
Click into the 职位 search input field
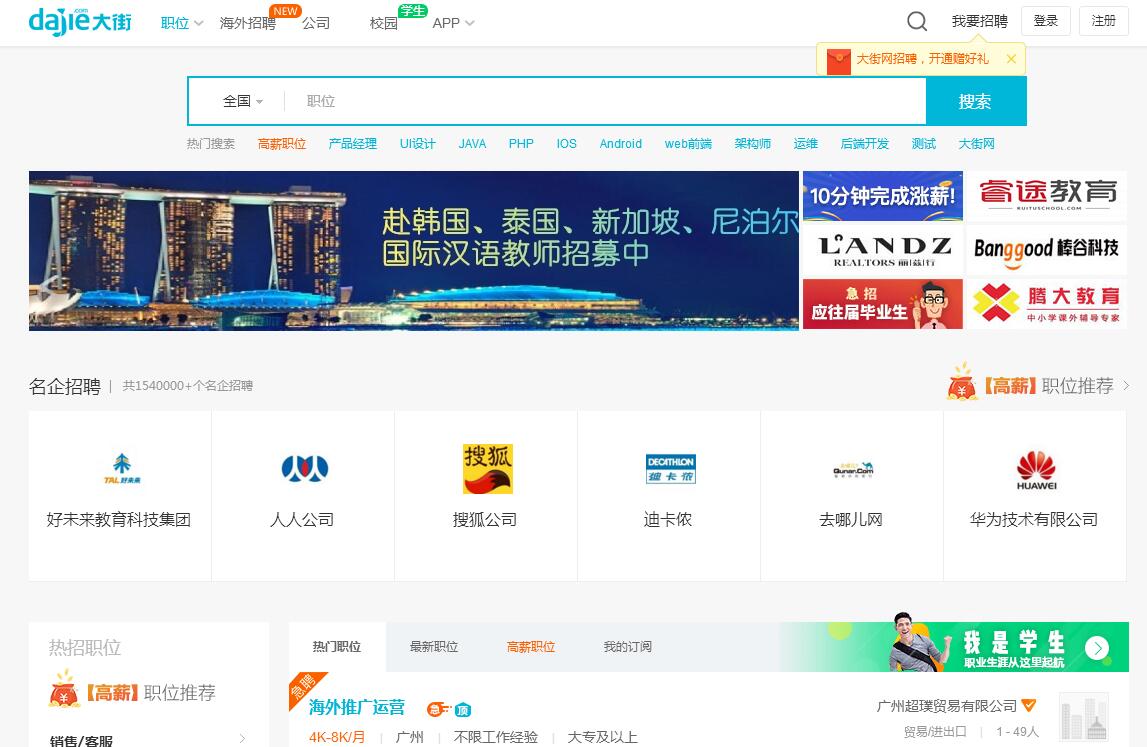click(x=600, y=101)
